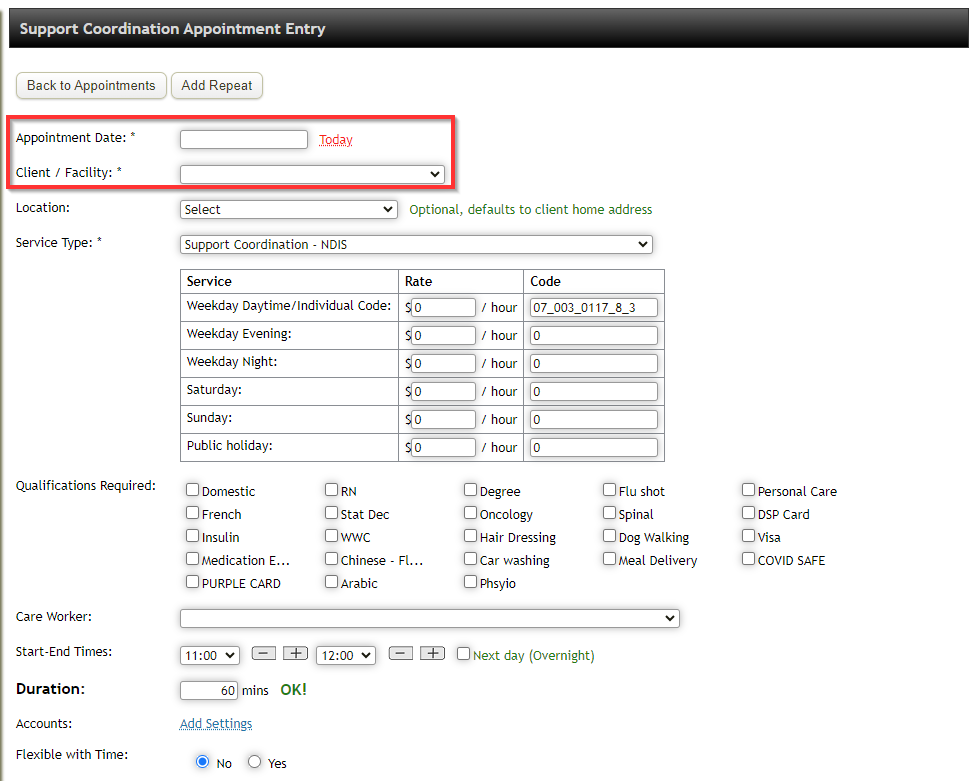Open the Care Worker dropdown
This screenshot has height=781, width=972.
[x=430, y=617]
